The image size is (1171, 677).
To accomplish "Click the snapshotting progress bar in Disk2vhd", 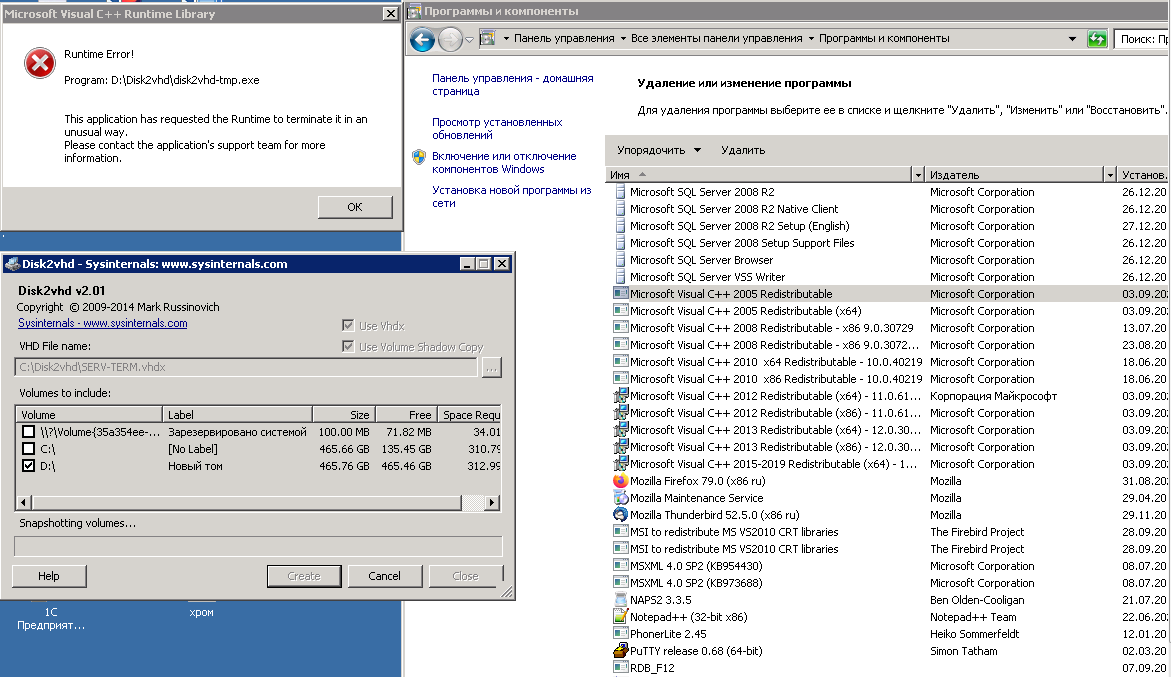I will click(x=258, y=546).
